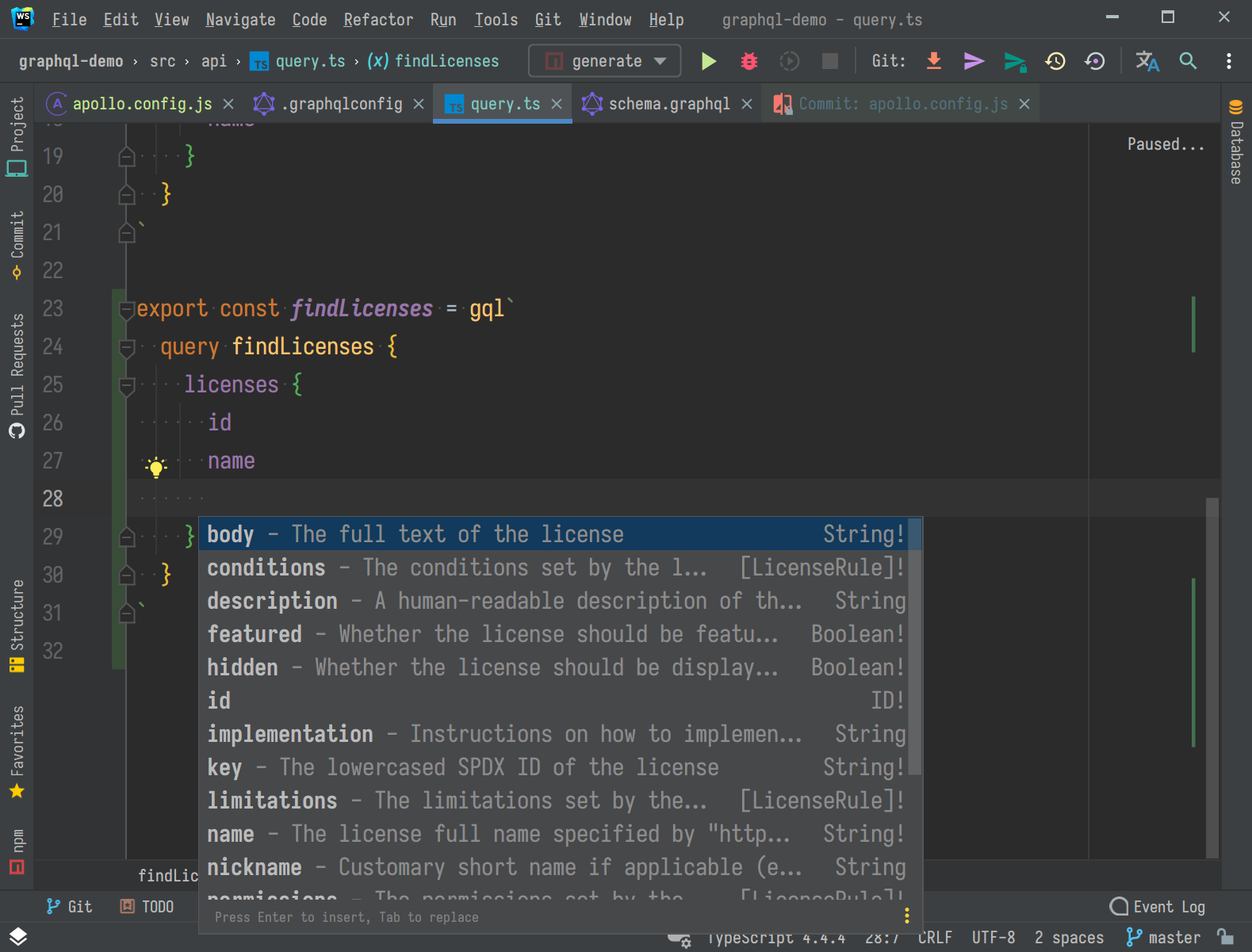The height and width of the screenshot is (952, 1252).
Task: Open the Project tool window
Action: (x=17, y=136)
